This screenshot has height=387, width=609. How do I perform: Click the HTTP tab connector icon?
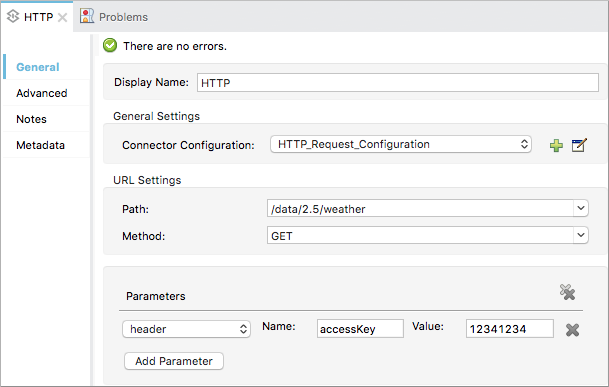pyautogui.click(x=13, y=16)
